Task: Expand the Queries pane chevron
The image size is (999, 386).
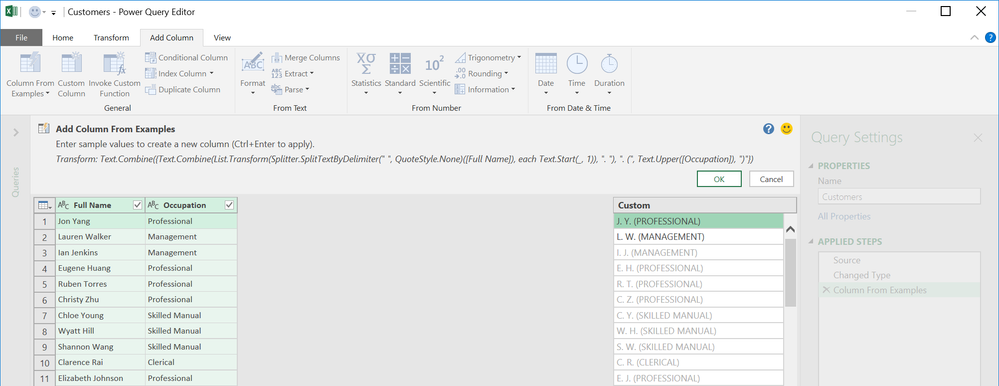Action: (x=16, y=132)
